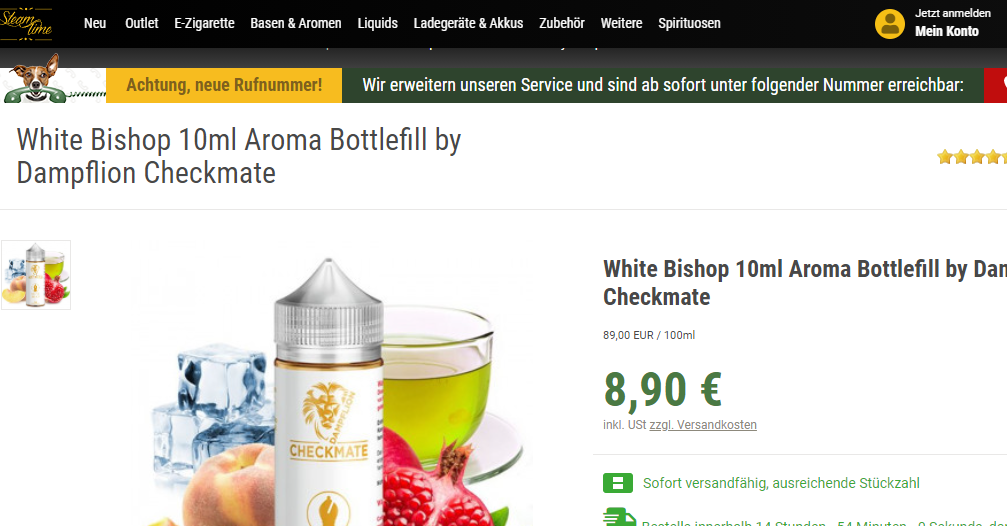This screenshot has height=526, width=1007.
Task: Open the zzgl. Versandkosten link
Action: point(703,425)
